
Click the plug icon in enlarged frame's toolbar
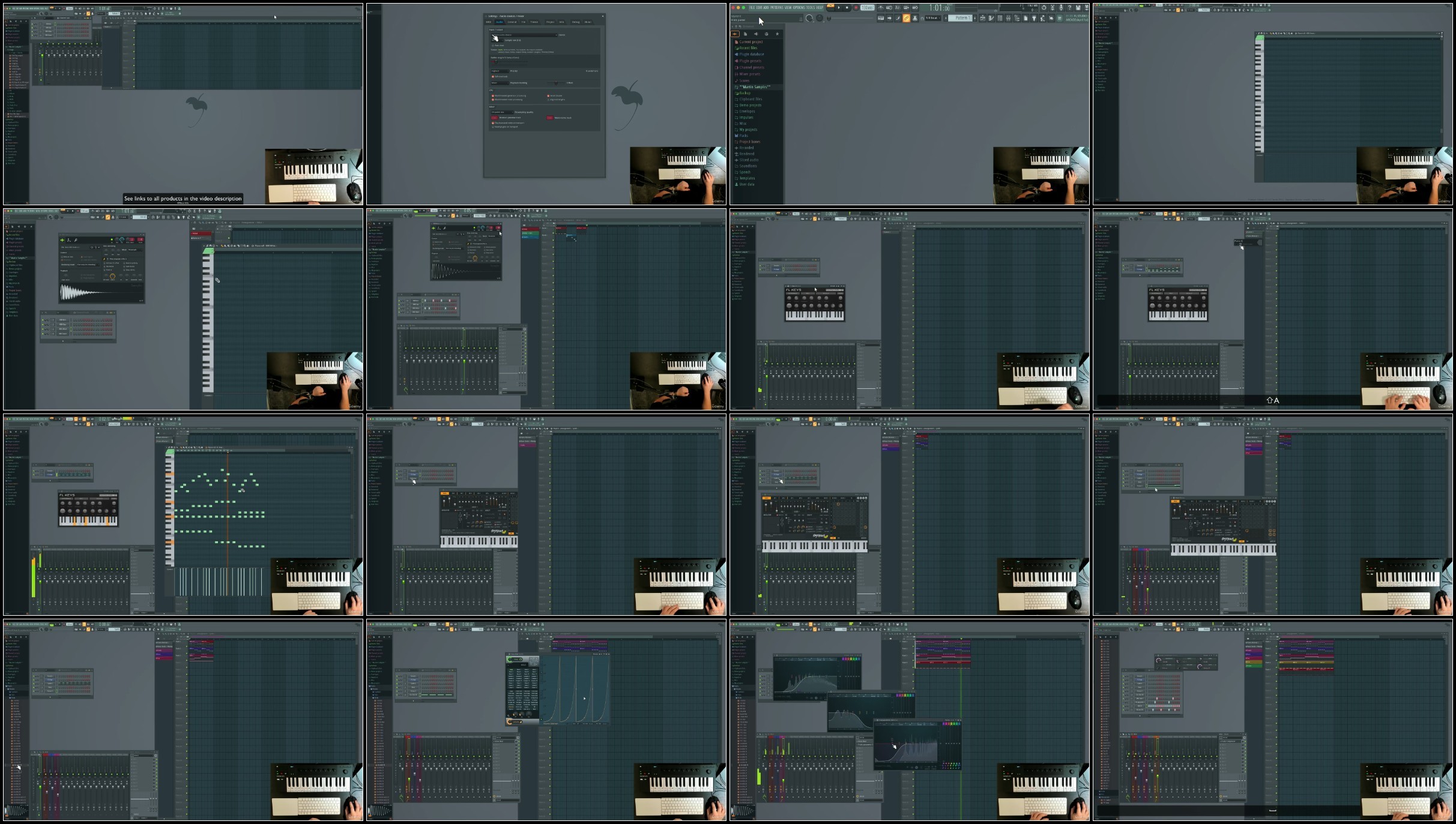(1034, 18)
